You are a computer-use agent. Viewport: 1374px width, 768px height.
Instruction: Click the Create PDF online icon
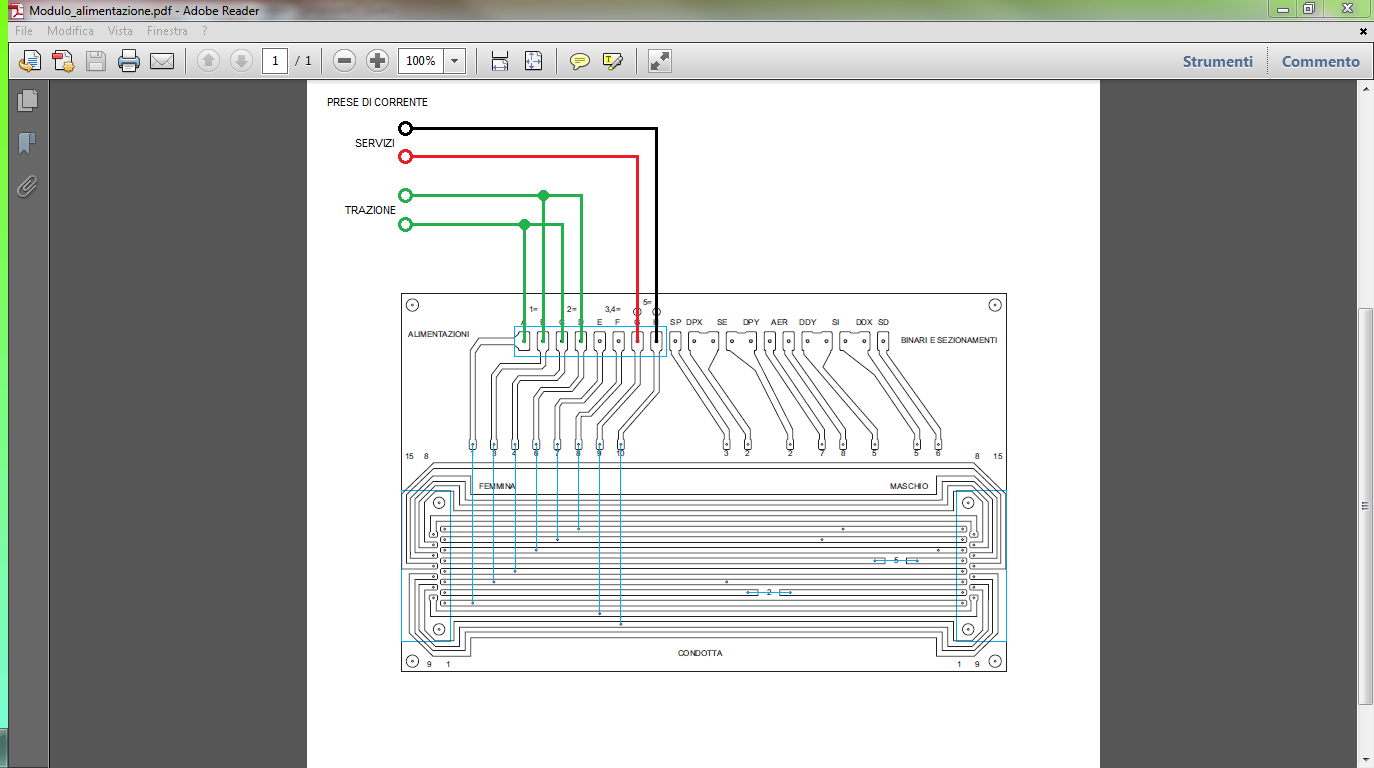(62, 61)
